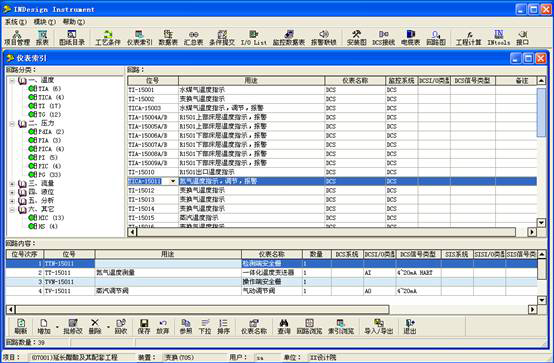Open 报警联锁 alarm interlock icon
The width and height of the screenshot is (554, 363).
pos(324,38)
